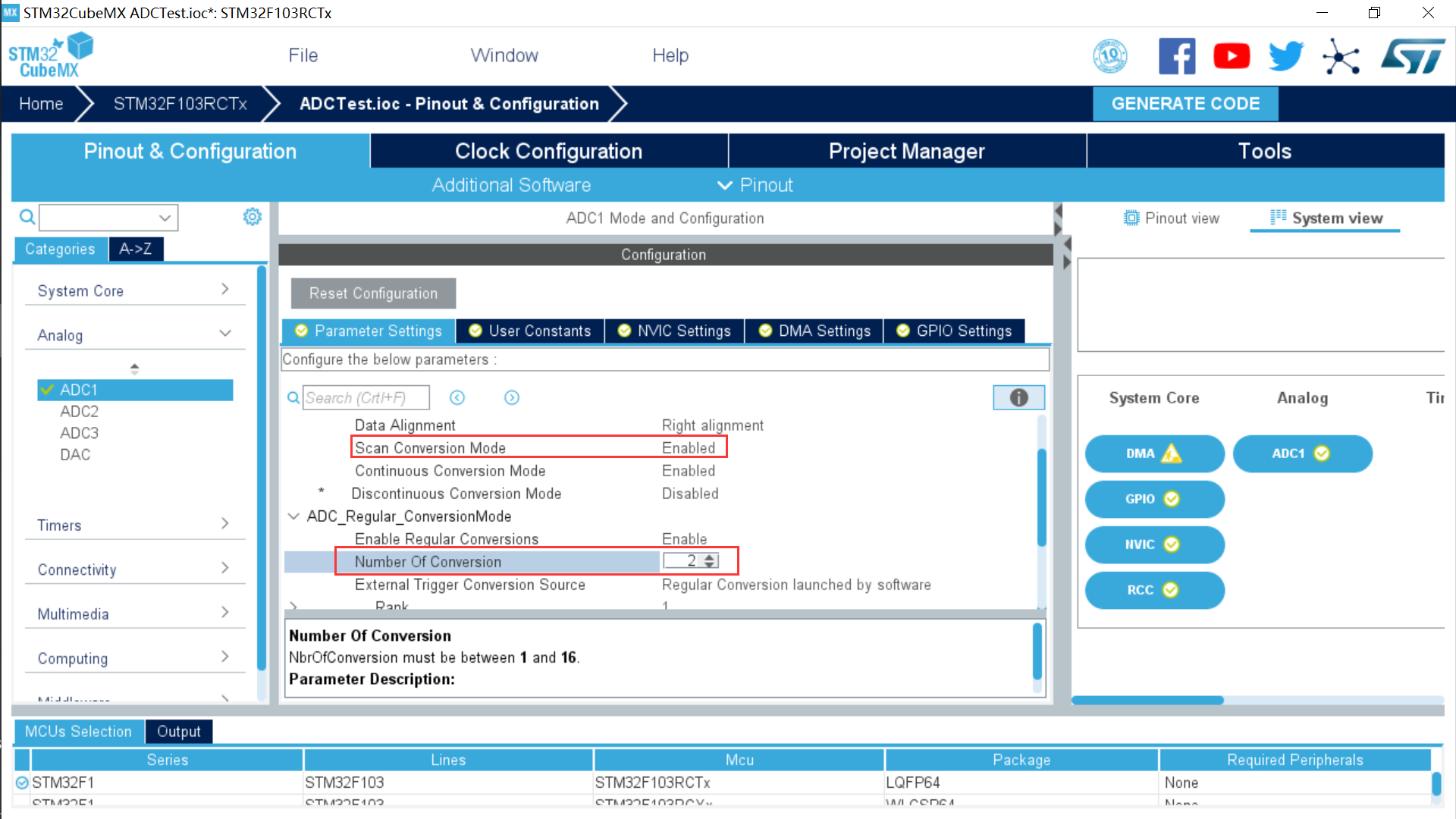Go to previous search result arrow
1456x819 pixels.
(457, 397)
